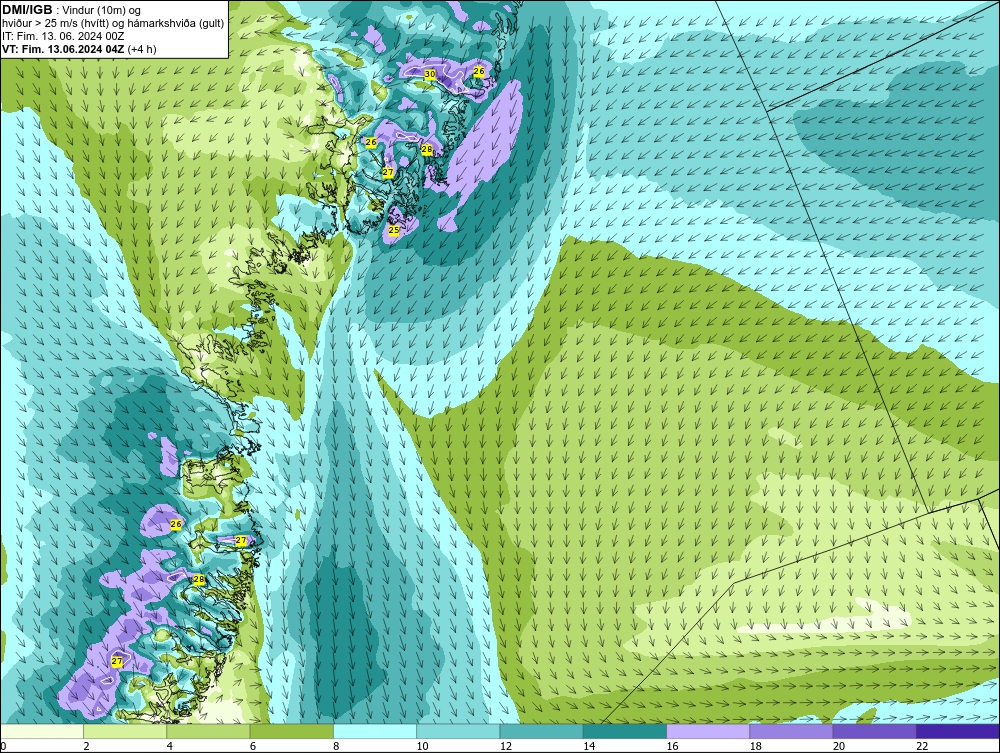Click the scale number 16 under the legend

coord(672,746)
